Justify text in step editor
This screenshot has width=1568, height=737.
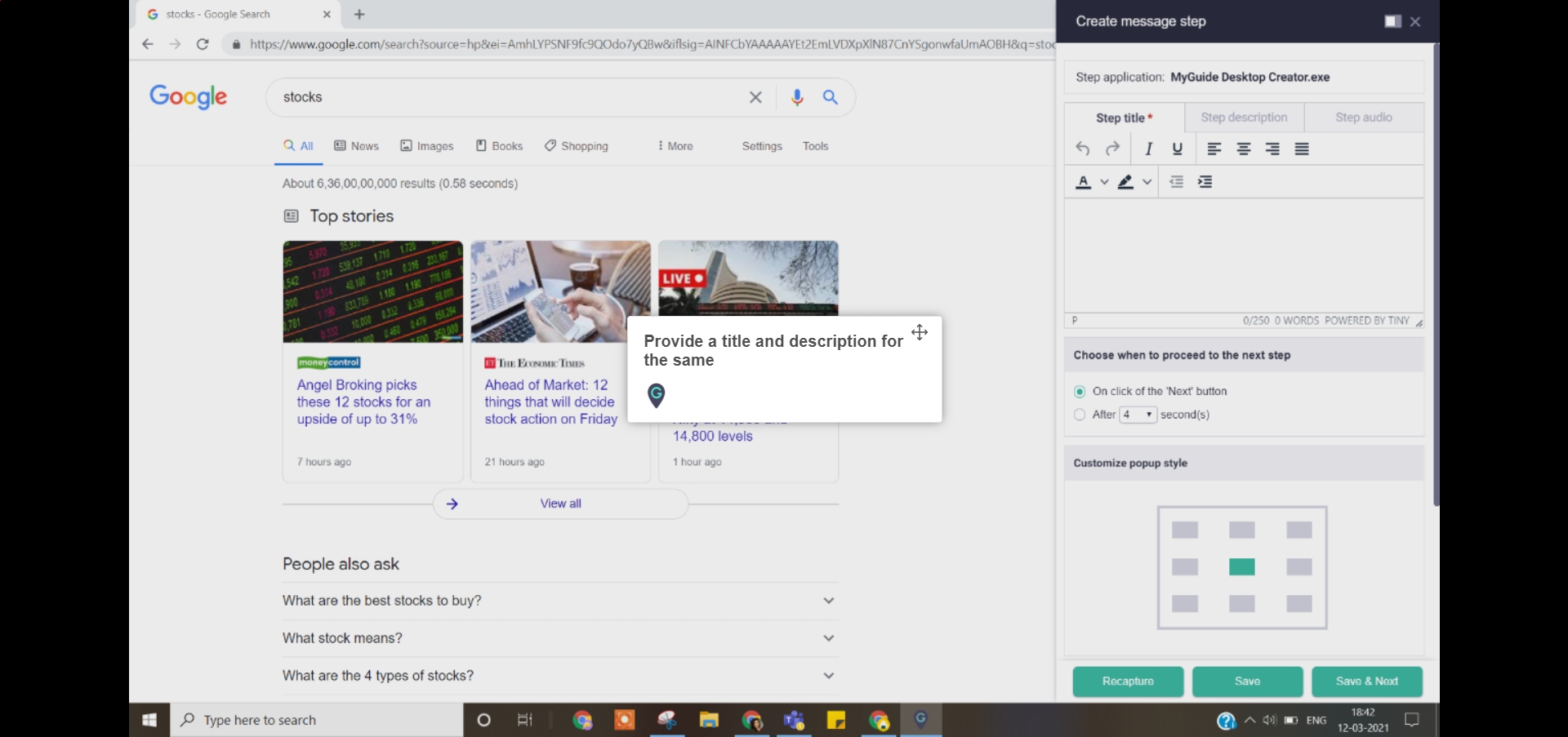coord(1302,149)
